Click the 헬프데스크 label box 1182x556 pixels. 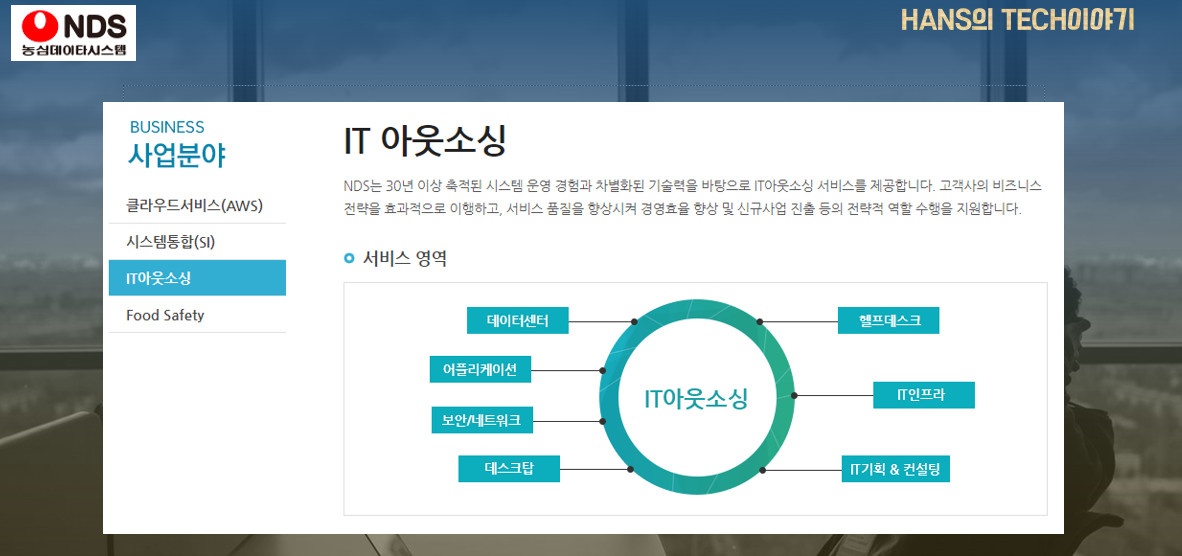point(889,320)
